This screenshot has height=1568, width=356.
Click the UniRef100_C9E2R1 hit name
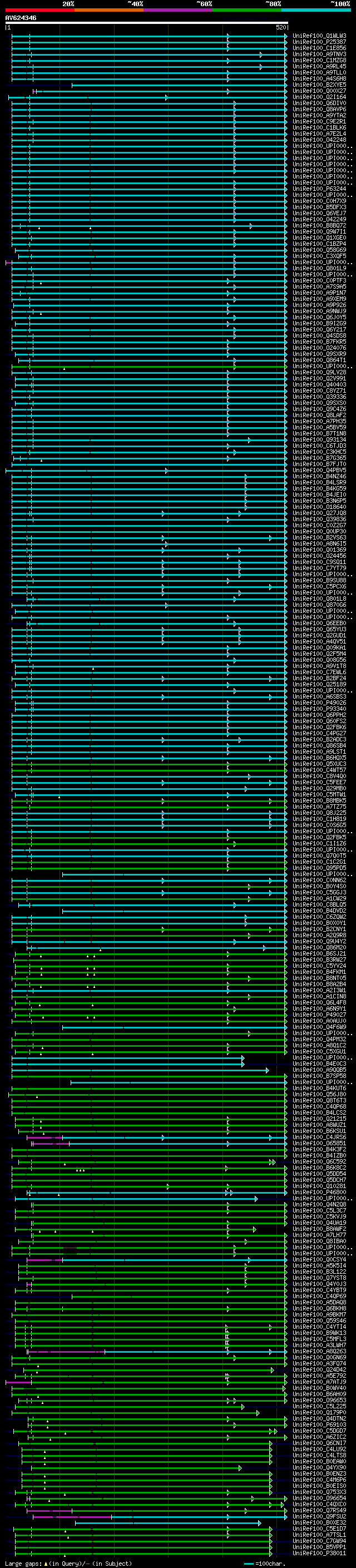319,121
